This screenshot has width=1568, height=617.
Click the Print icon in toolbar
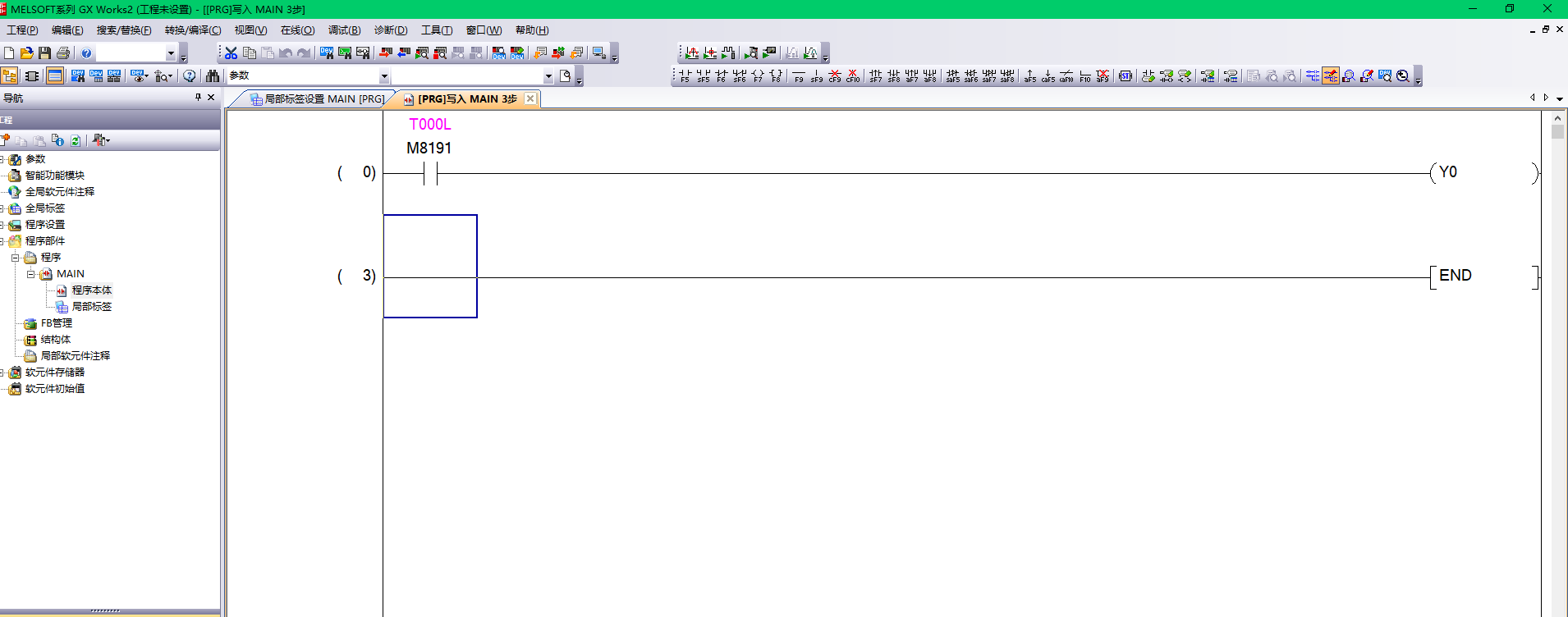(63, 53)
